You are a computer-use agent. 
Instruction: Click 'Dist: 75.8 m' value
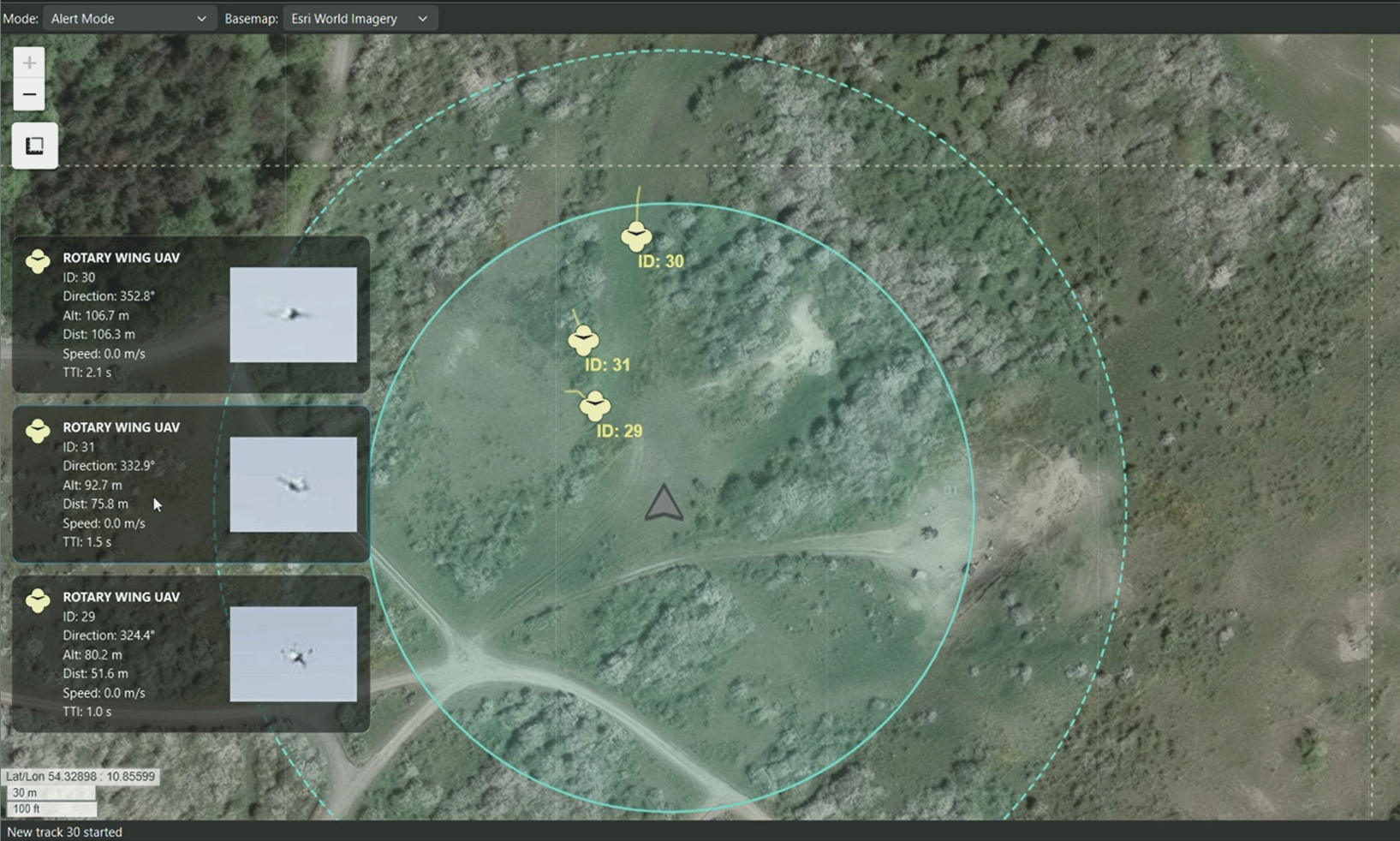click(x=95, y=504)
